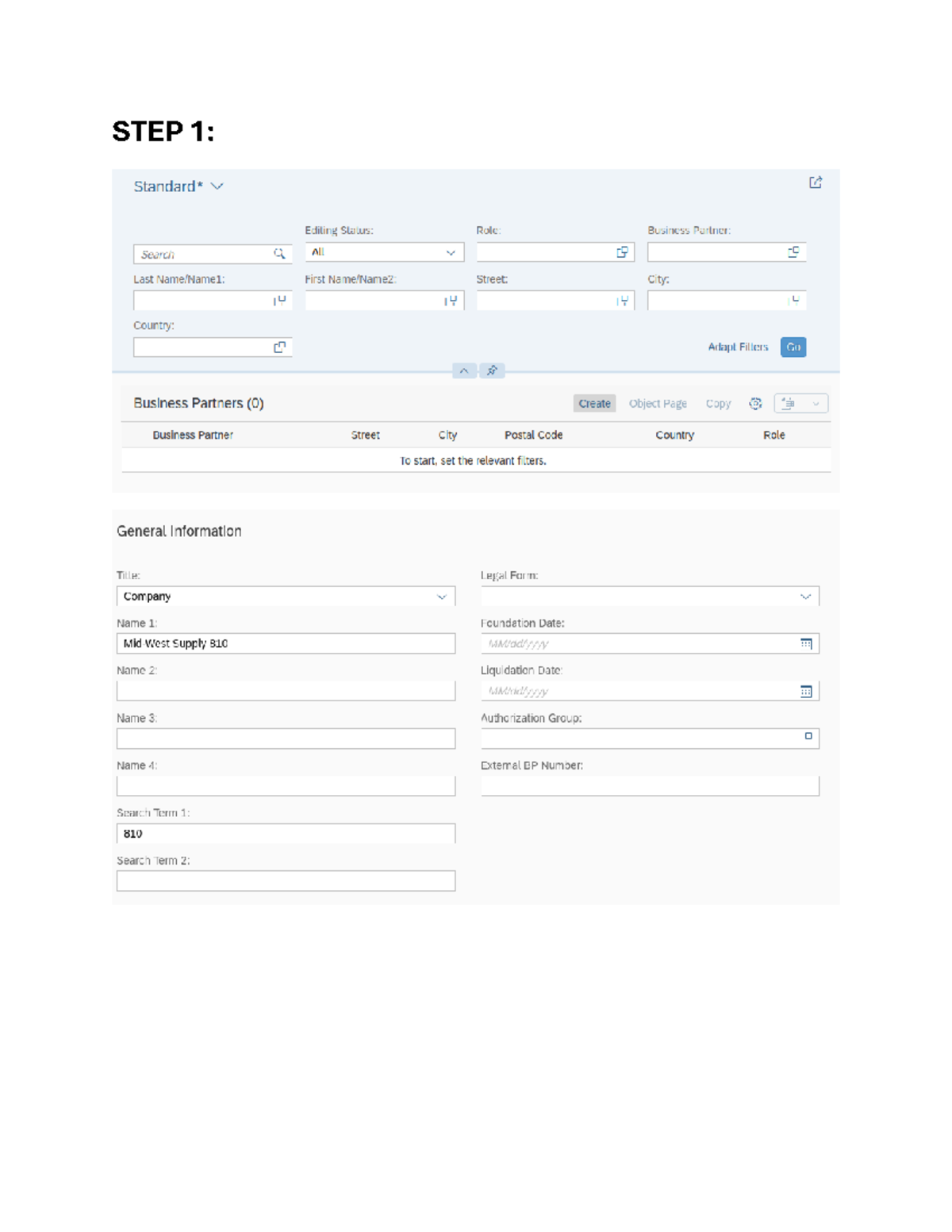Pin the filter bar

492,370
